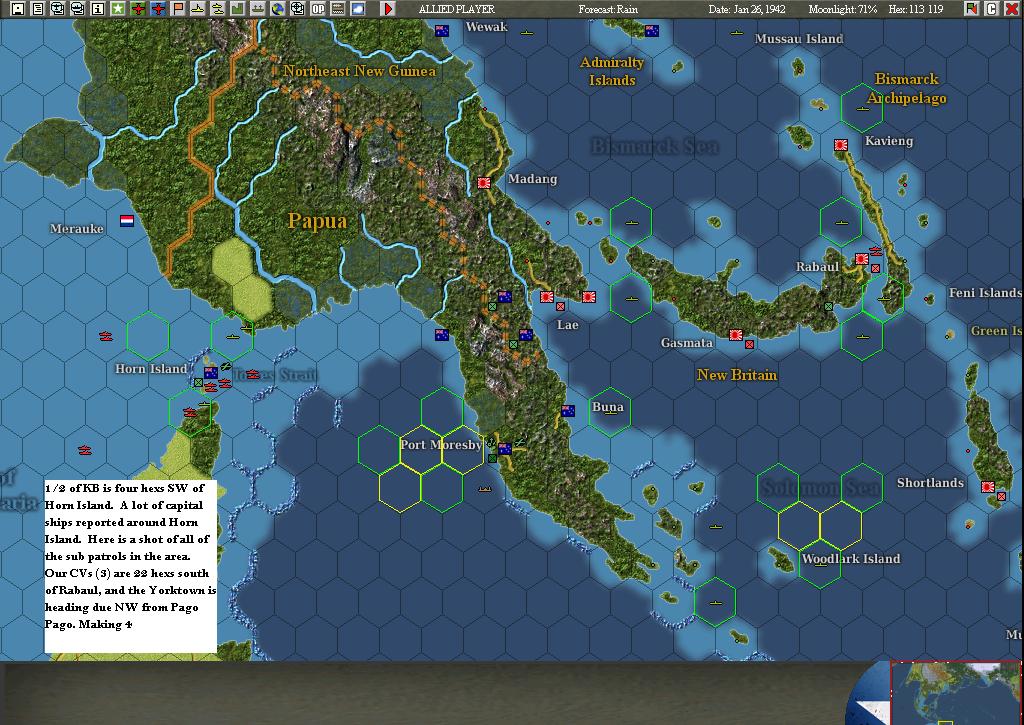Select the Japanese flag base at Madang
This screenshot has height=725, width=1024.
tap(484, 183)
